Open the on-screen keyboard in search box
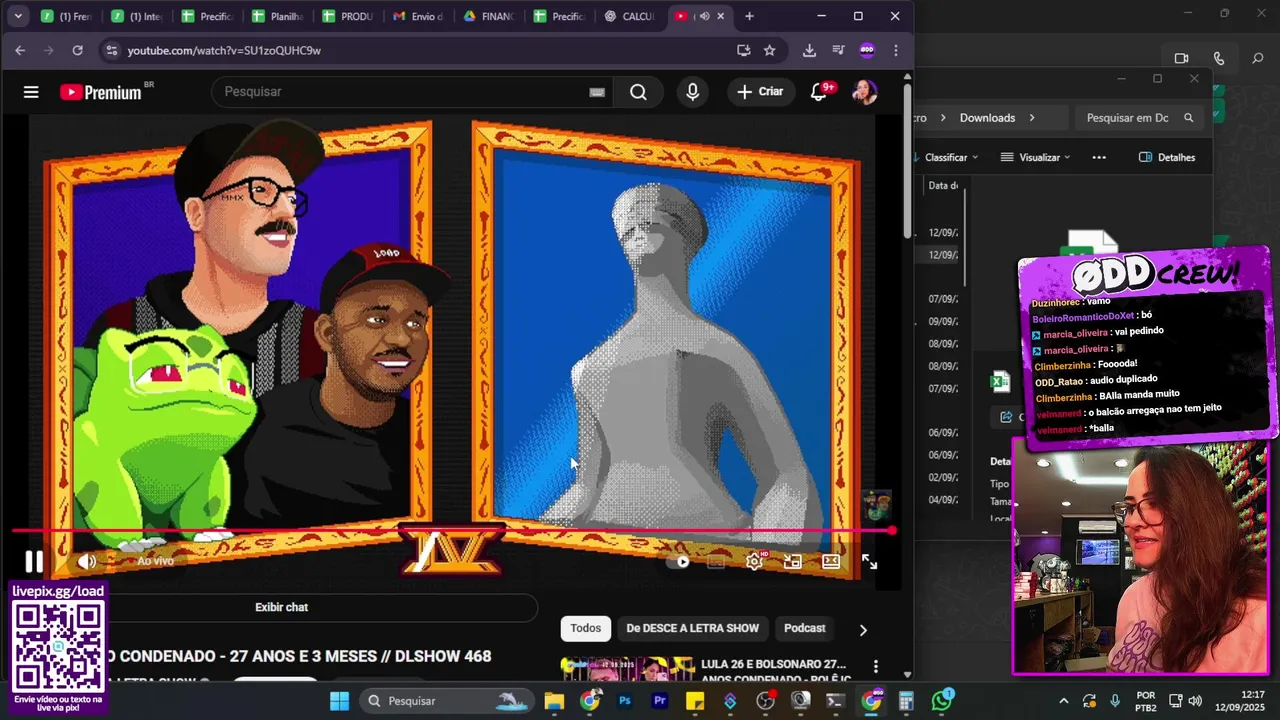 (597, 92)
